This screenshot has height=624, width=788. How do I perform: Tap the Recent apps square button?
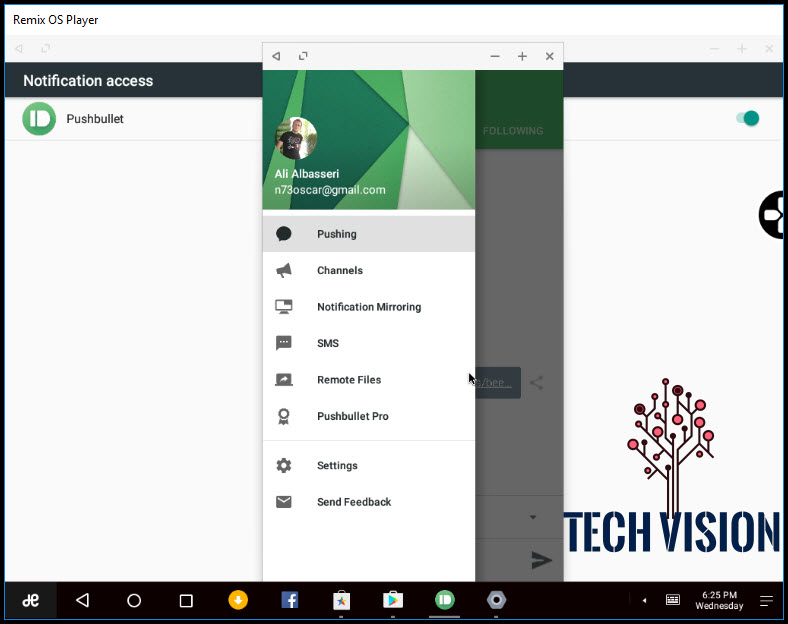coord(186,600)
